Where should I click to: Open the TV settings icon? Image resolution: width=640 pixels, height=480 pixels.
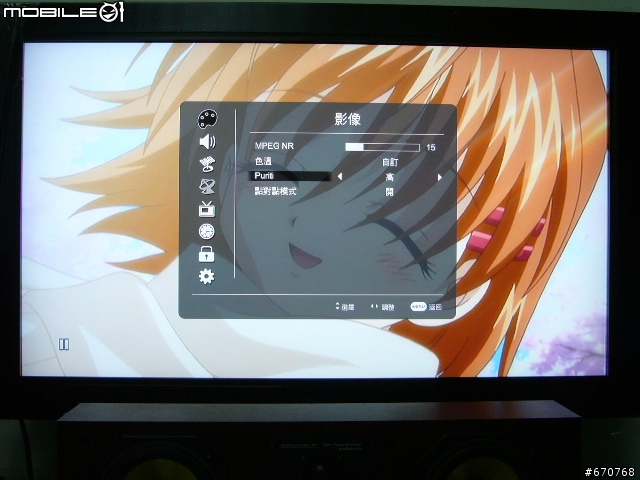click(x=207, y=209)
